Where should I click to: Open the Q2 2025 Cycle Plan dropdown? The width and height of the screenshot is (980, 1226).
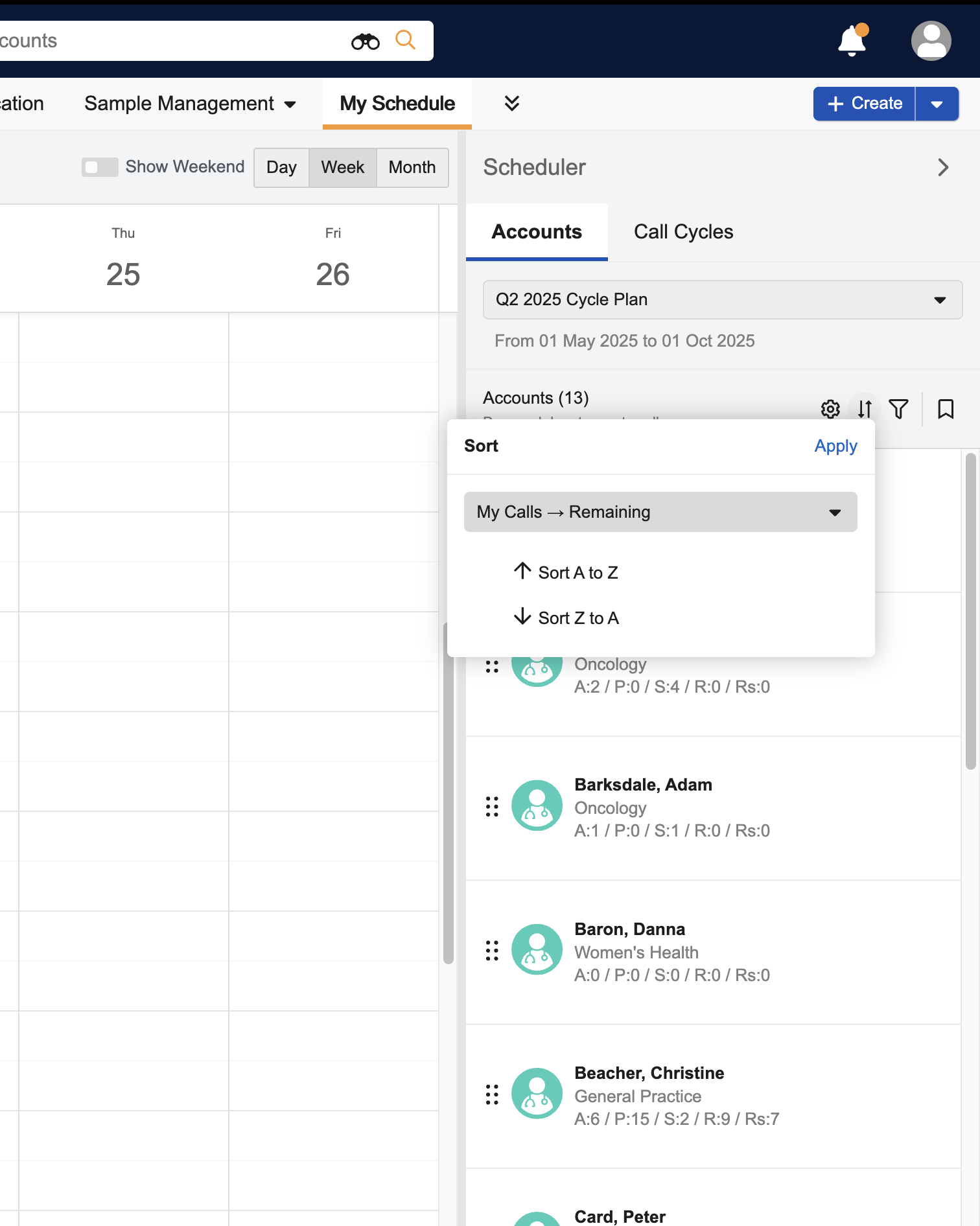[x=722, y=299]
